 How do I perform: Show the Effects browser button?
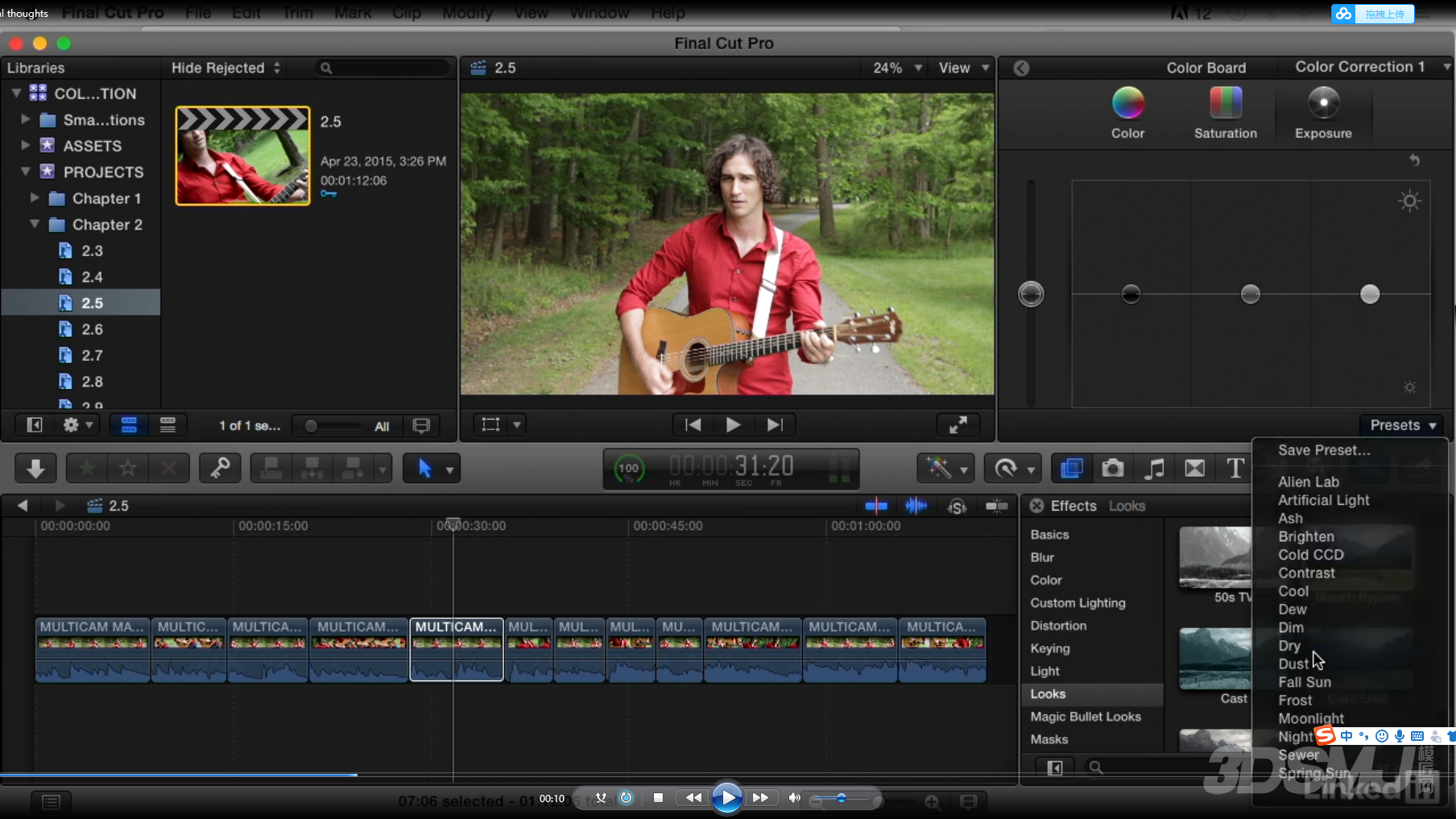(x=1071, y=468)
